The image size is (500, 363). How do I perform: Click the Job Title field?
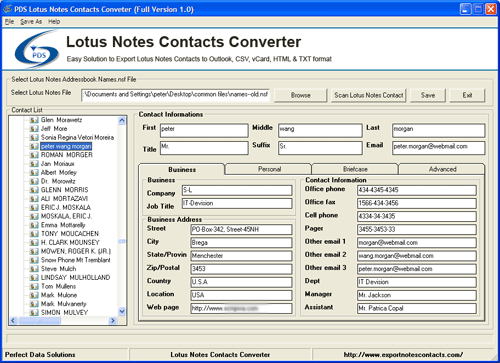pyautogui.click(x=237, y=203)
